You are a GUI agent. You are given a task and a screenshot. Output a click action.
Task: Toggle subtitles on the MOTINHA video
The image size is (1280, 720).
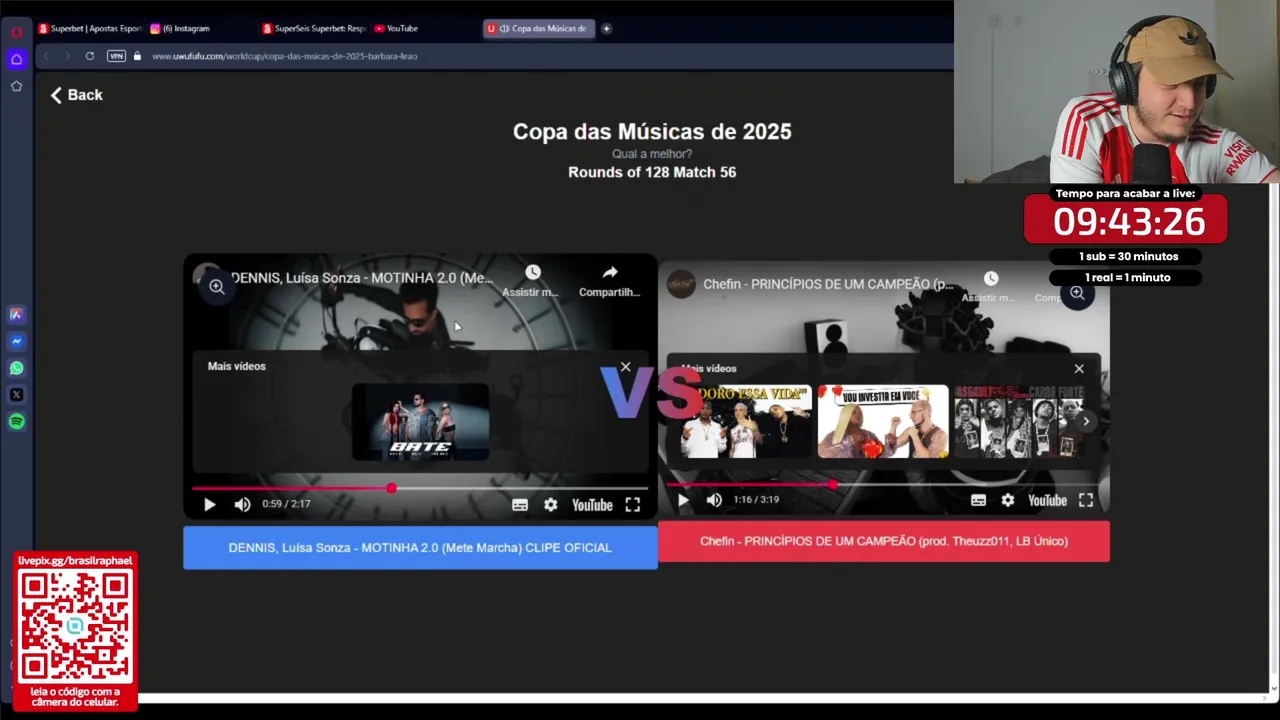pos(520,505)
